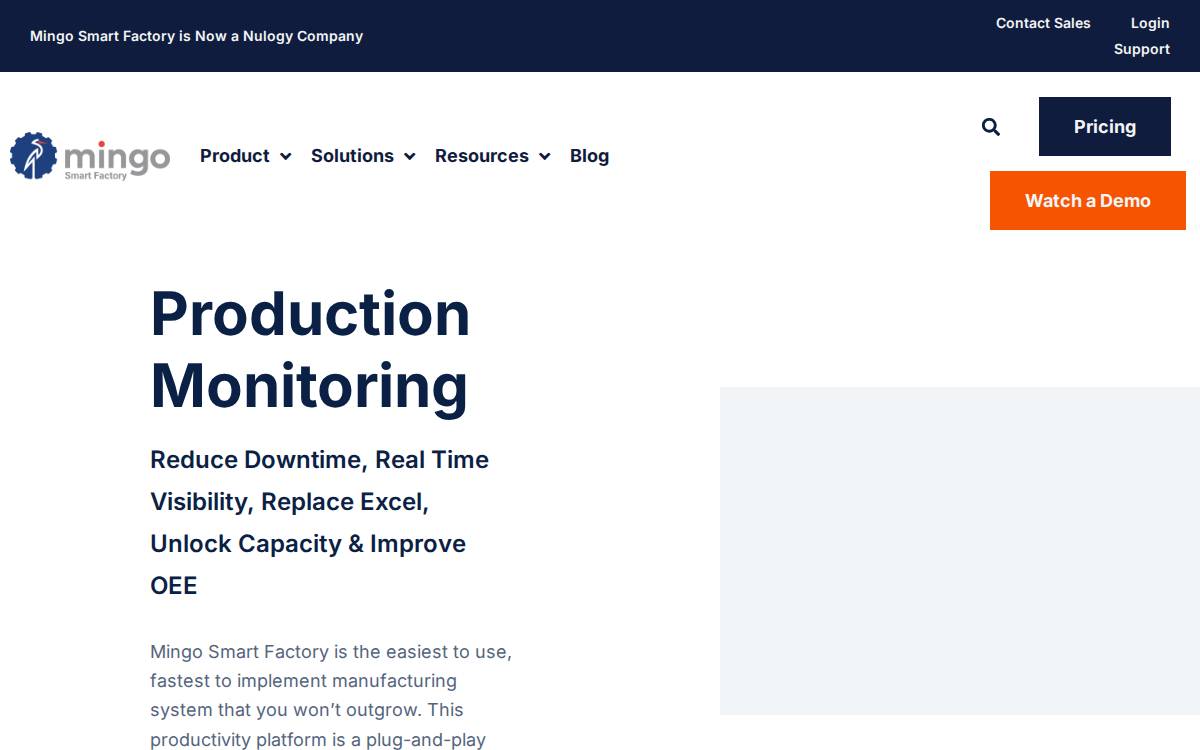
Task: Open the Contact Sales link
Action: click(1043, 23)
